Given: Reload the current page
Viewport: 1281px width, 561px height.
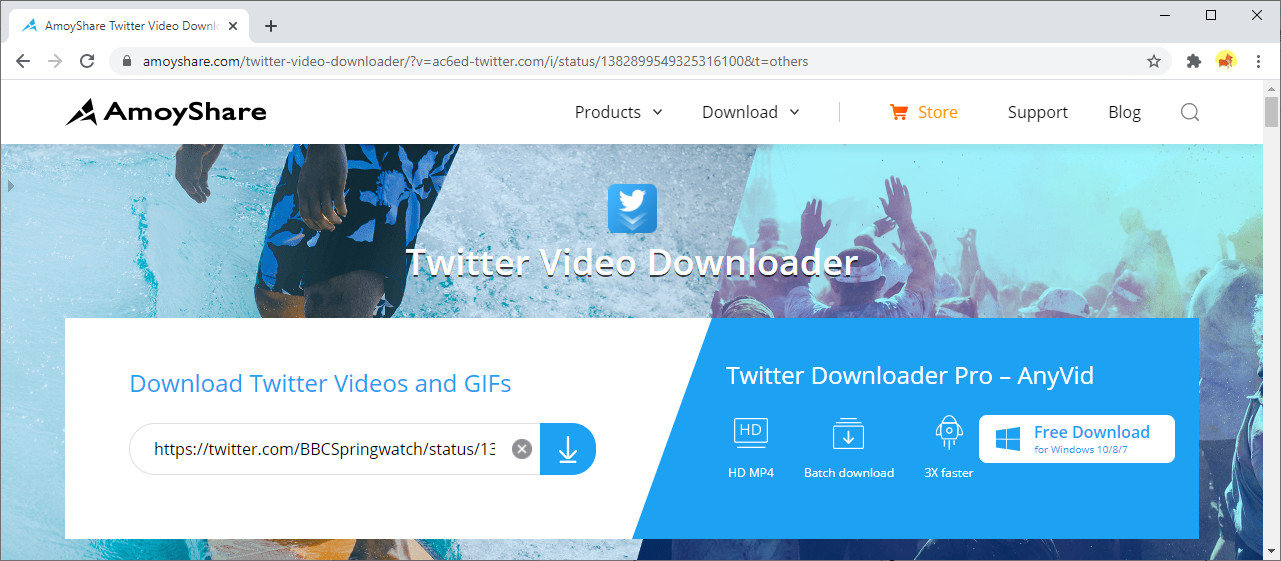Looking at the screenshot, I should pyautogui.click(x=87, y=61).
